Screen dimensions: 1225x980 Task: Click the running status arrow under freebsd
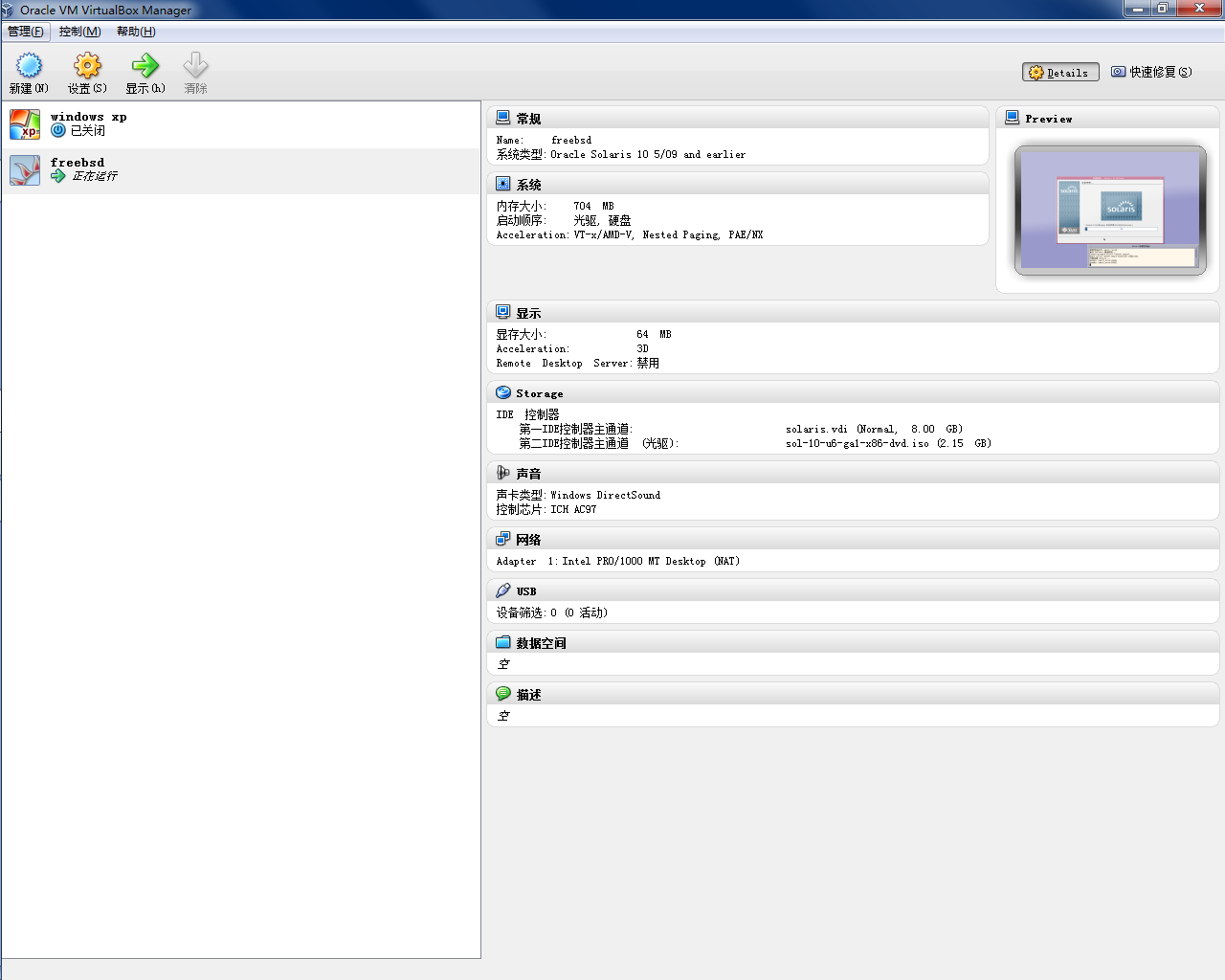pos(58,176)
